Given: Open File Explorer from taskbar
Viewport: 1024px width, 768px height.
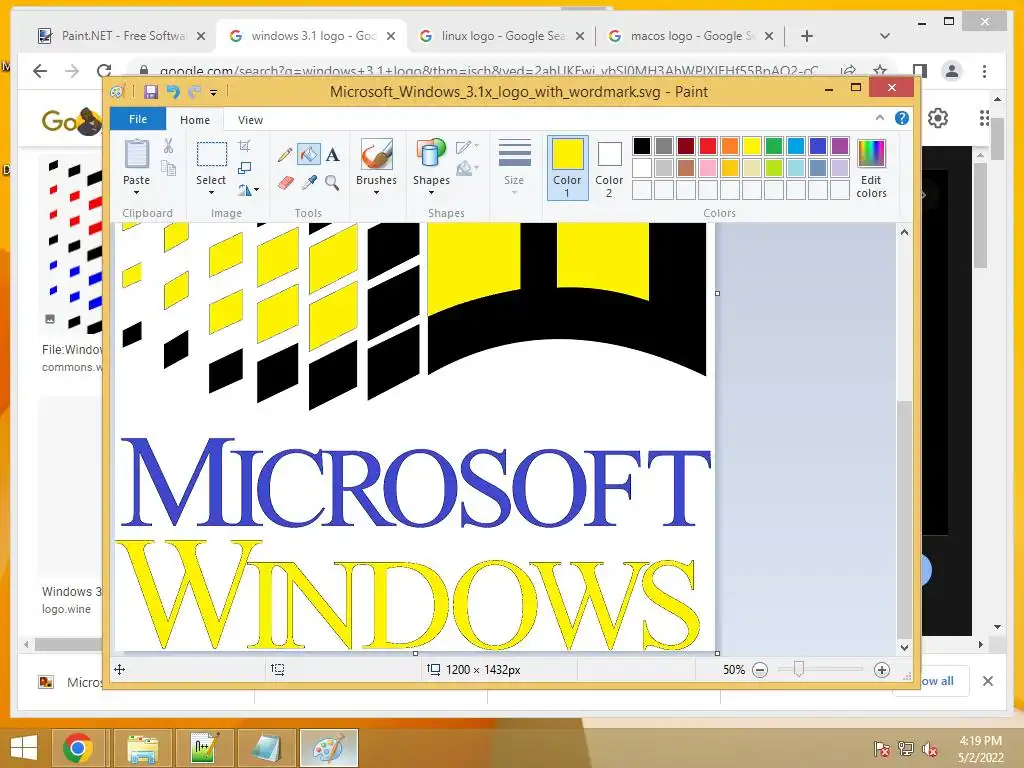Looking at the screenshot, I should [142, 748].
